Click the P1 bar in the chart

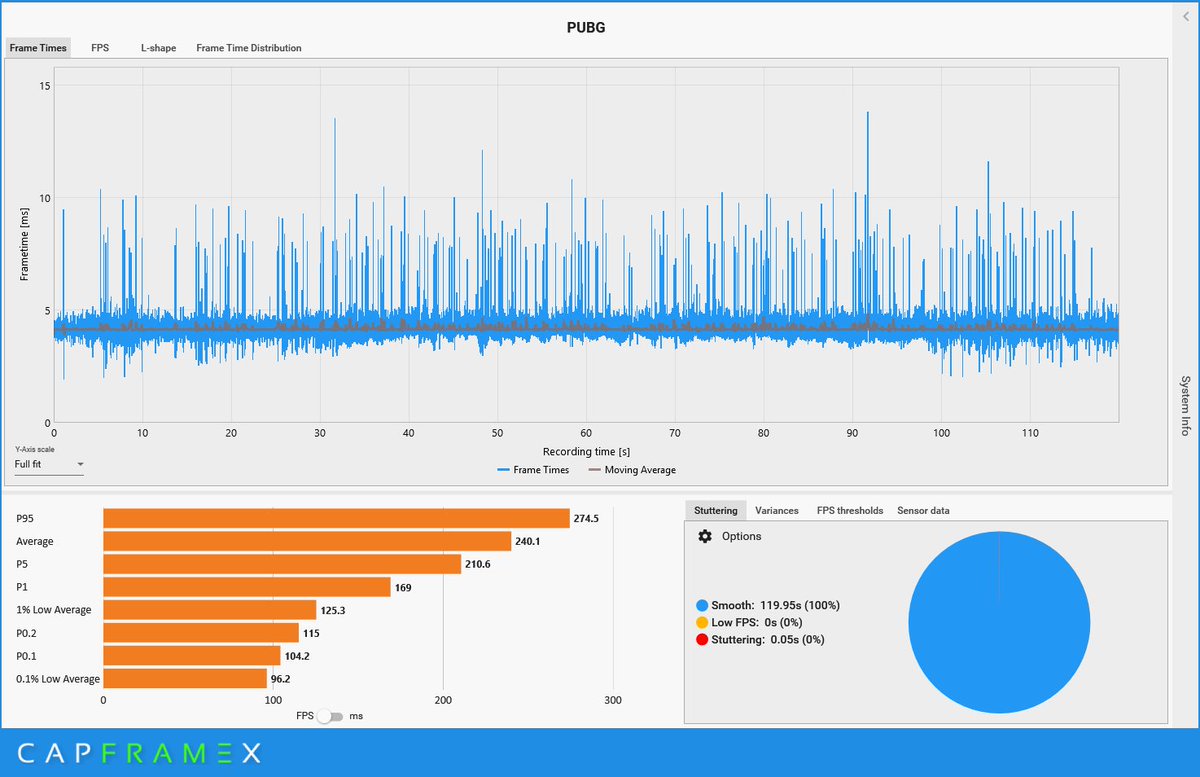coord(247,587)
